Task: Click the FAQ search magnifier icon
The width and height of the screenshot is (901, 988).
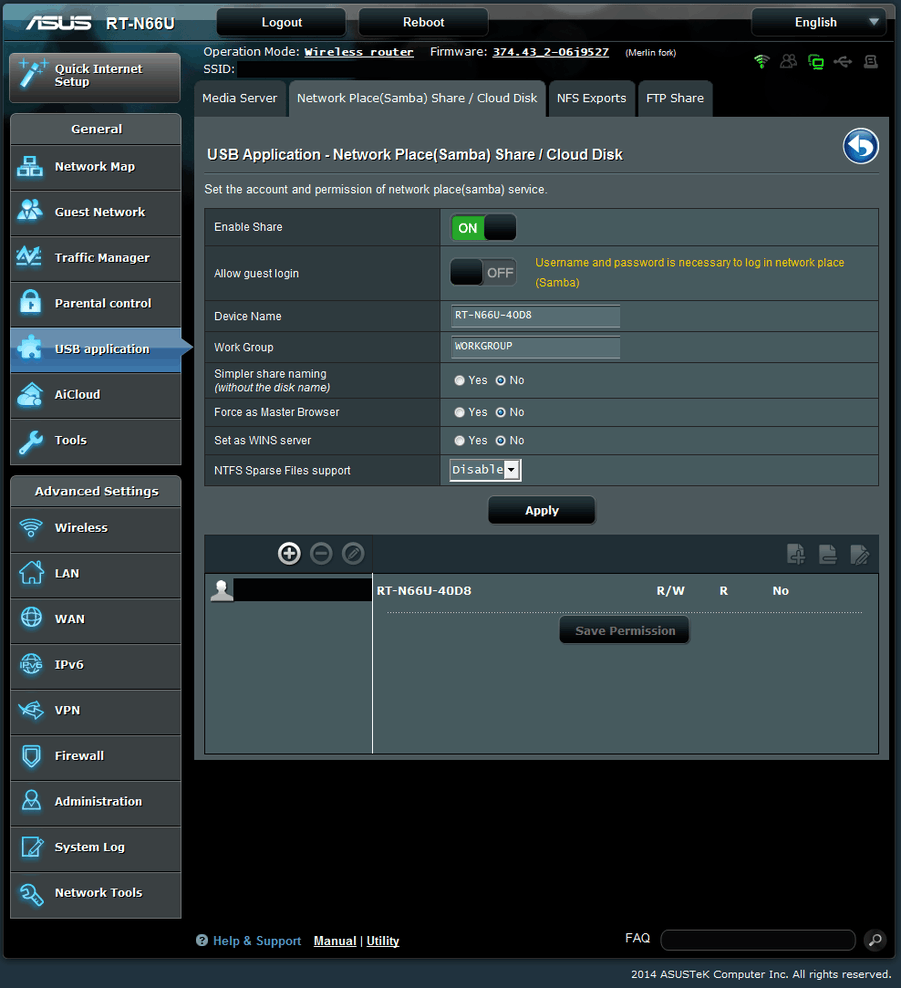Action: [x=875, y=940]
